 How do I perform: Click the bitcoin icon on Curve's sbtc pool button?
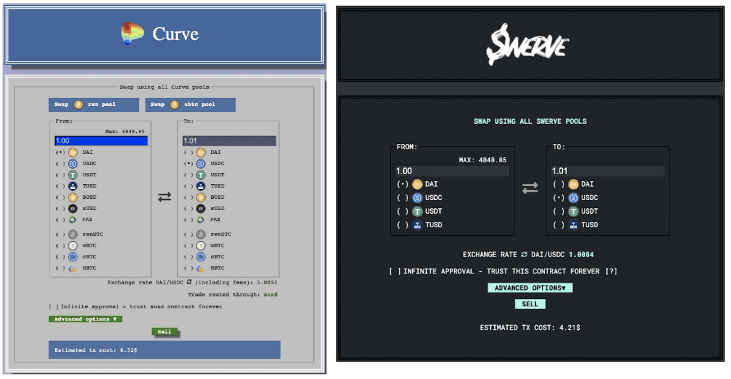coord(174,104)
